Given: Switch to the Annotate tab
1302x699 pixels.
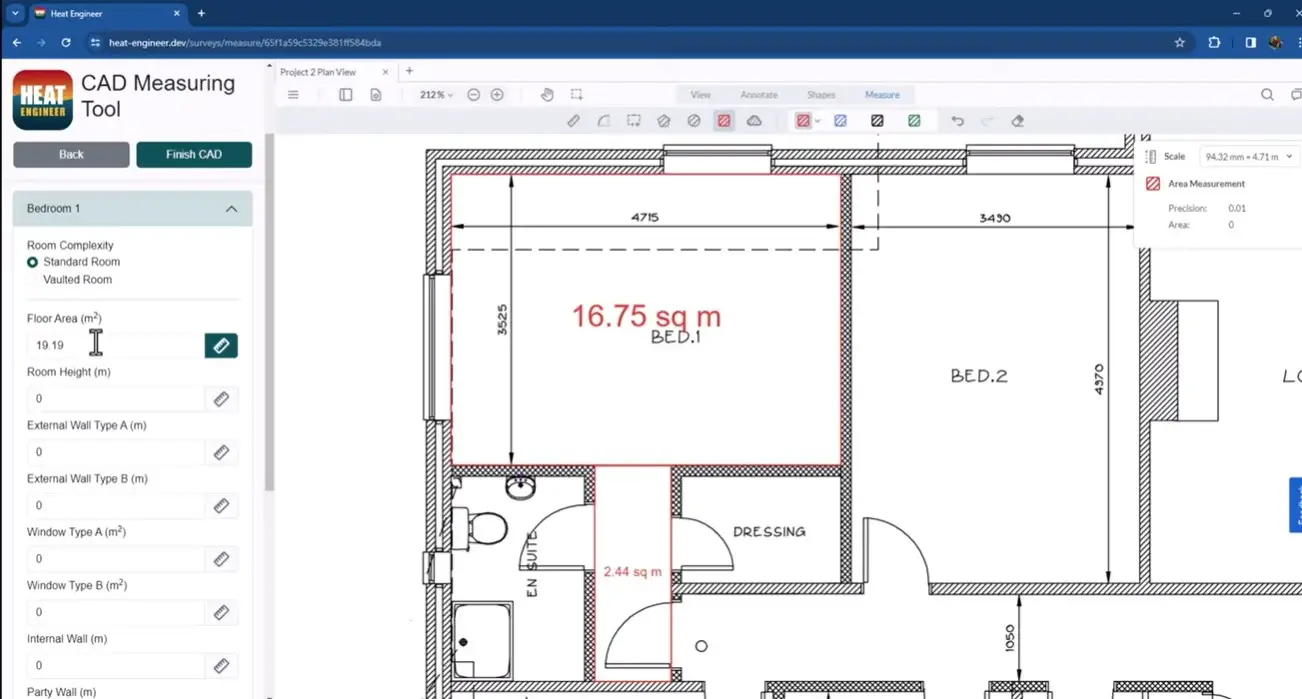Looking at the screenshot, I should [759, 95].
